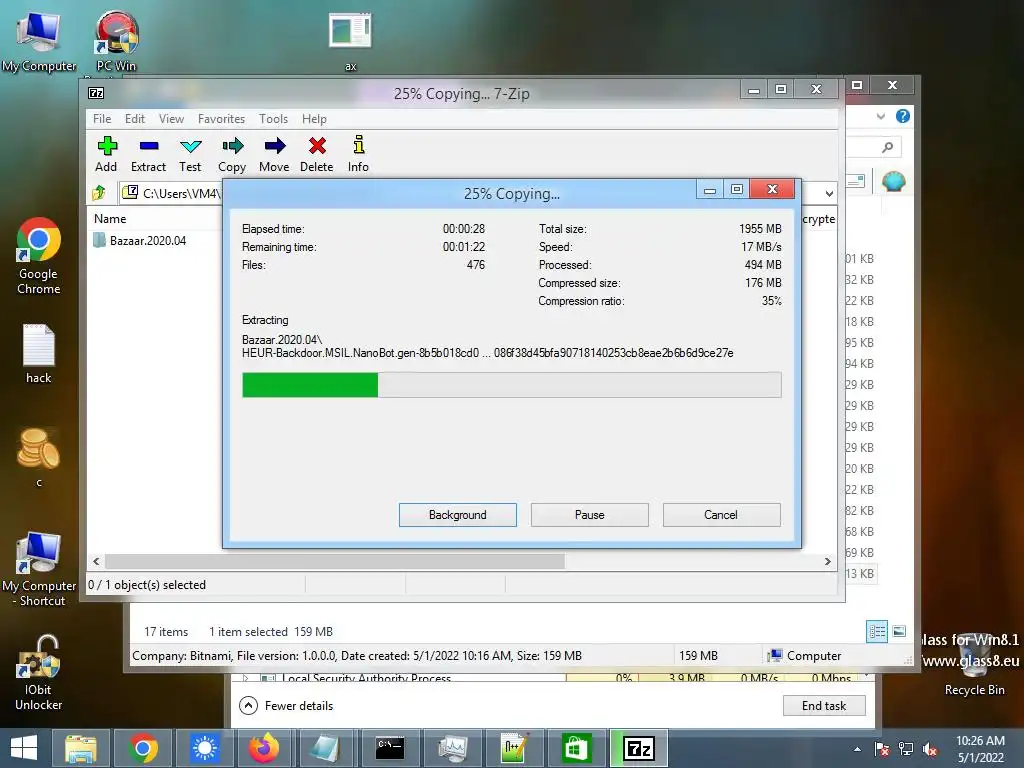Click the horizontal scrollbar right arrow
This screenshot has width=1024, height=768.
[x=827, y=561]
